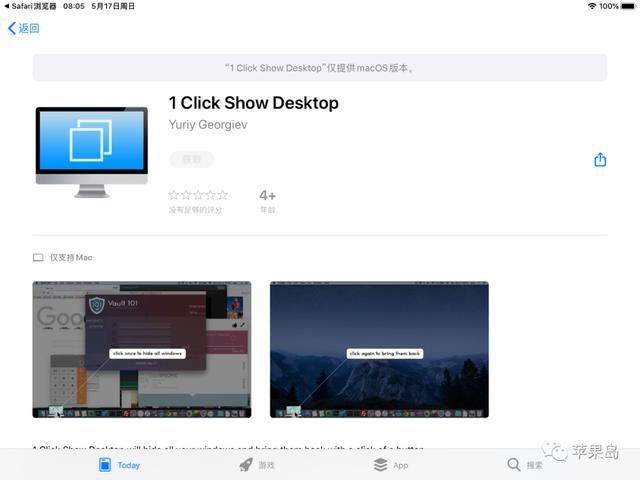Tap the Mac monitor icon beside 仅支持Mac
The height and width of the screenshot is (480, 640).
click(x=38, y=258)
